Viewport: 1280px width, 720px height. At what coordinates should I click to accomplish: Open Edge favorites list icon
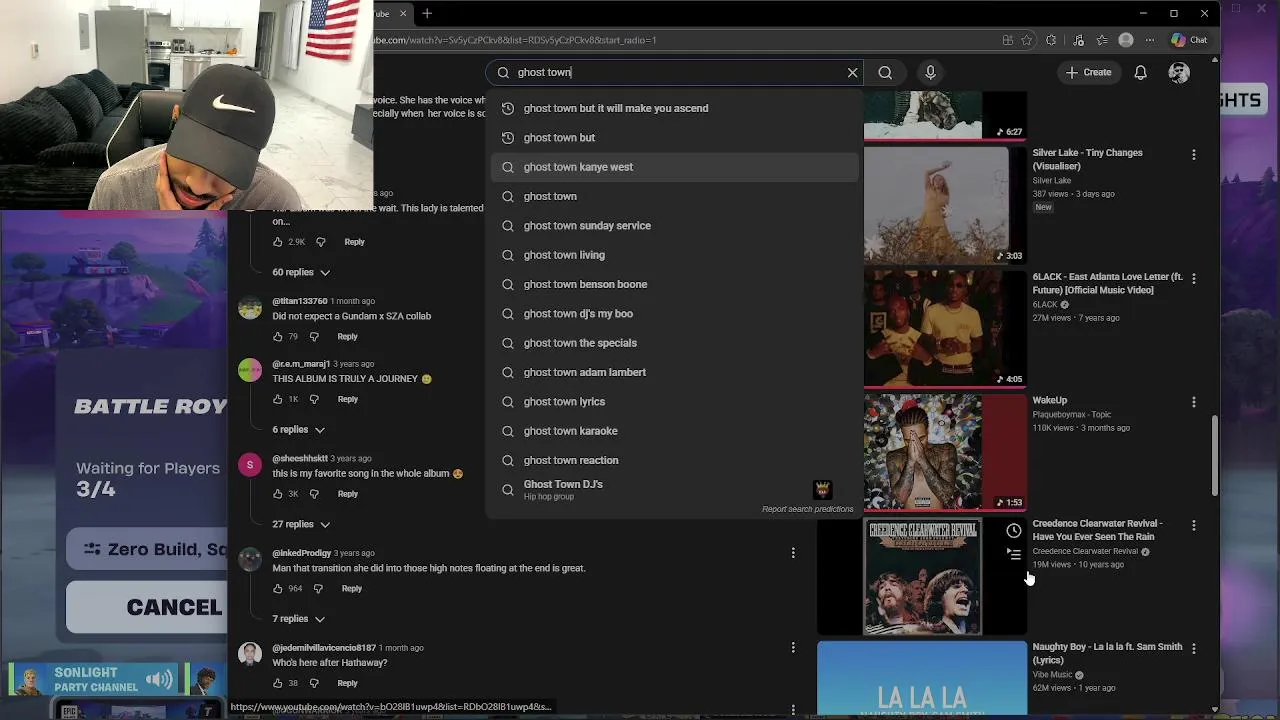tap(1102, 40)
